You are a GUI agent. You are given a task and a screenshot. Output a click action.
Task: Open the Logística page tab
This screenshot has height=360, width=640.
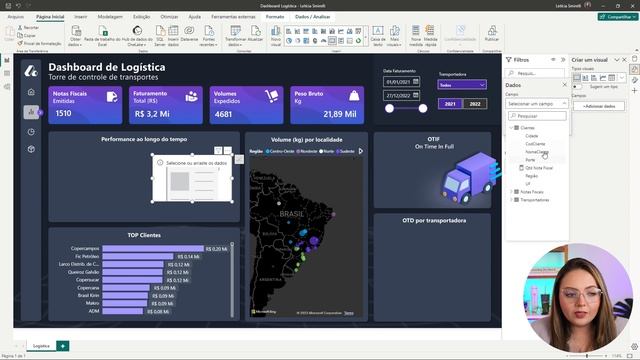pos(41,346)
